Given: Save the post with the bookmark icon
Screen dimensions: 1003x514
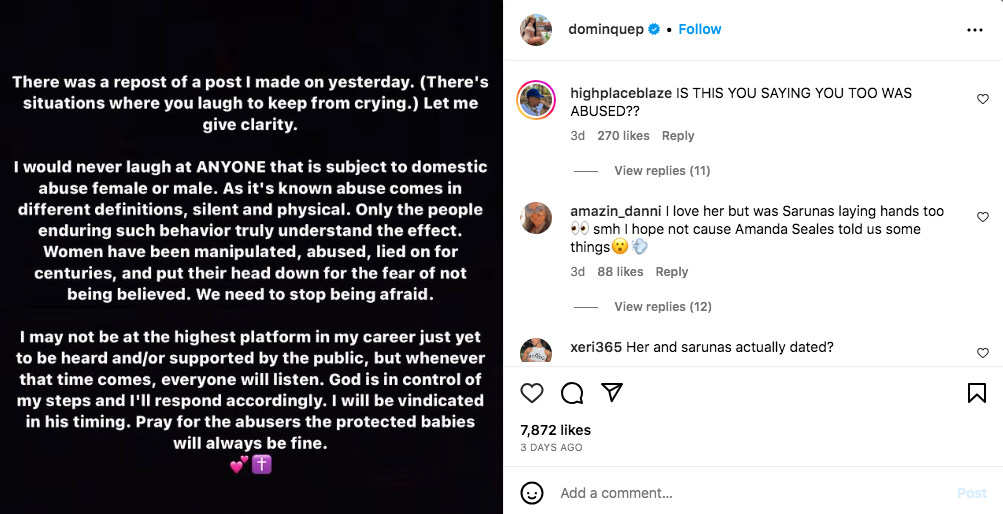Looking at the screenshot, I should (x=977, y=393).
